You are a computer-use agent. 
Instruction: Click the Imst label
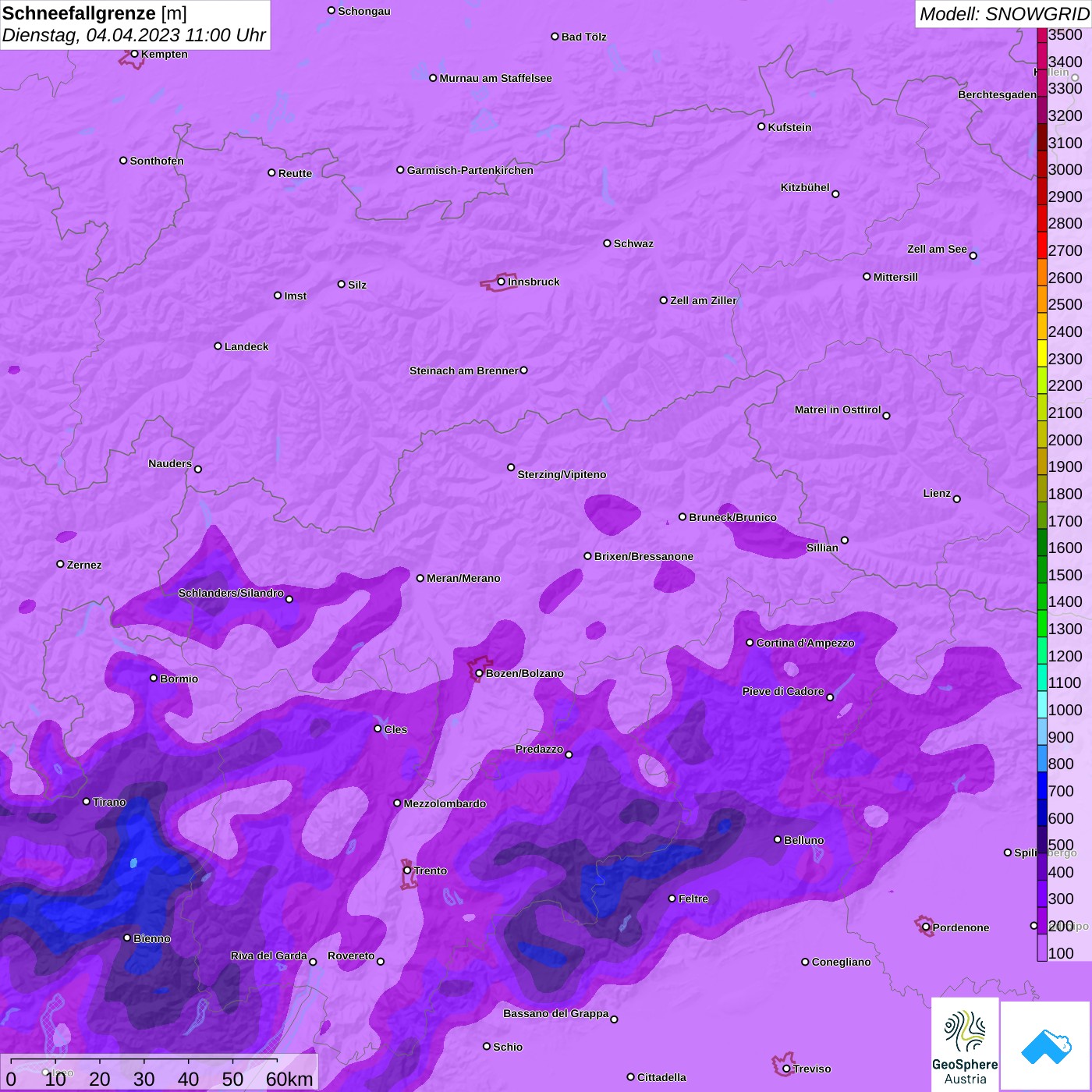coord(296,296)
